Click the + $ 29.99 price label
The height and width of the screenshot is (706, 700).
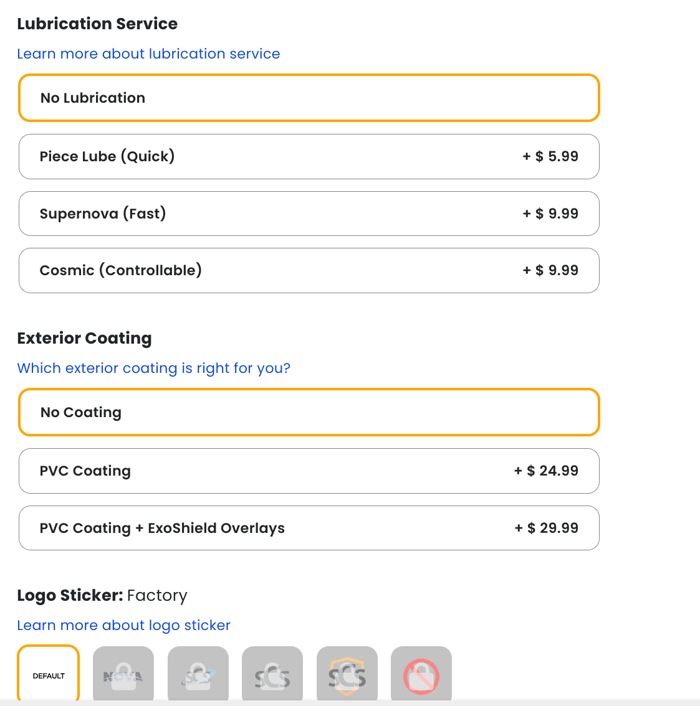coord(546,528)
